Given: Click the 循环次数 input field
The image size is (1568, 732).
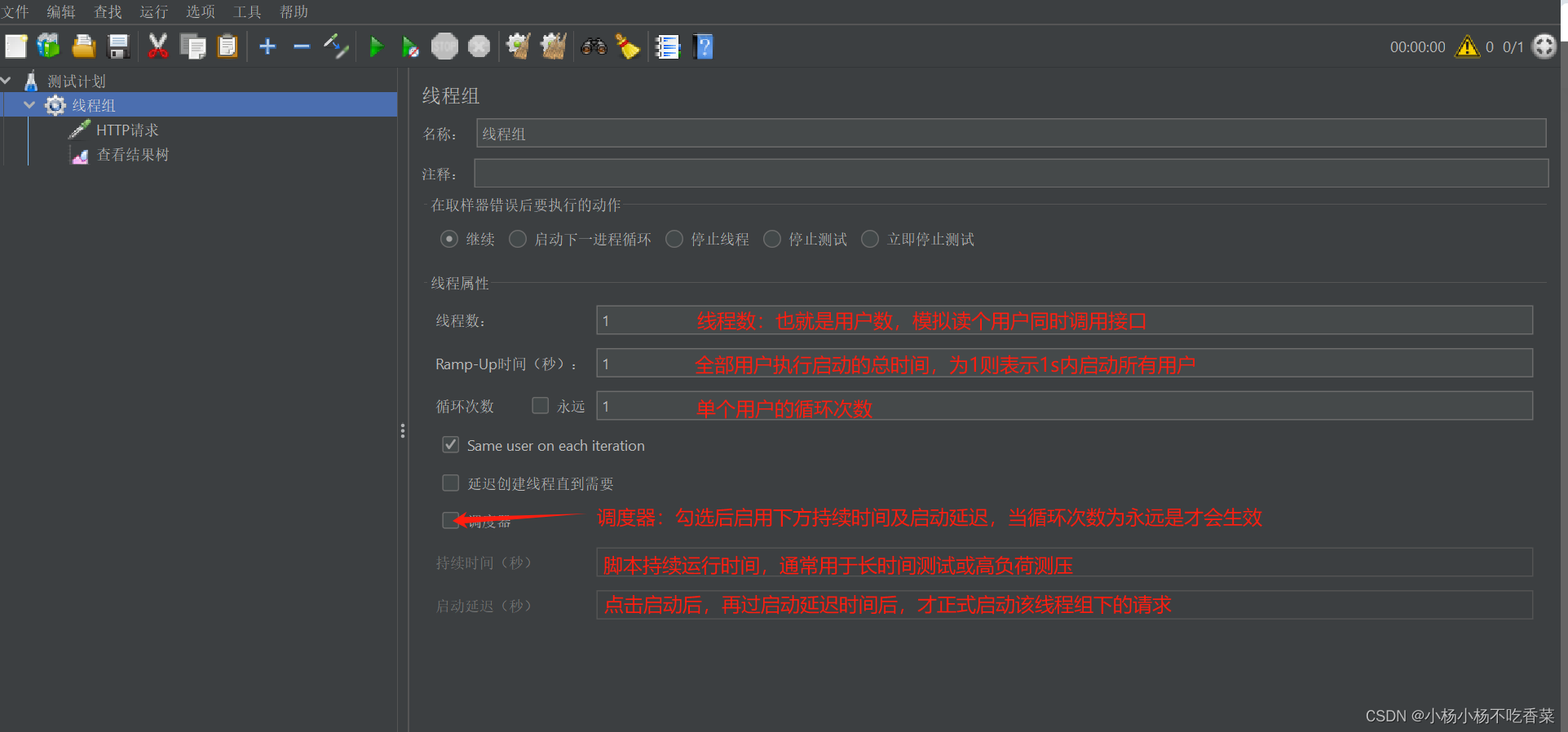Looking at the screenshot, I should pos(1064,405).
